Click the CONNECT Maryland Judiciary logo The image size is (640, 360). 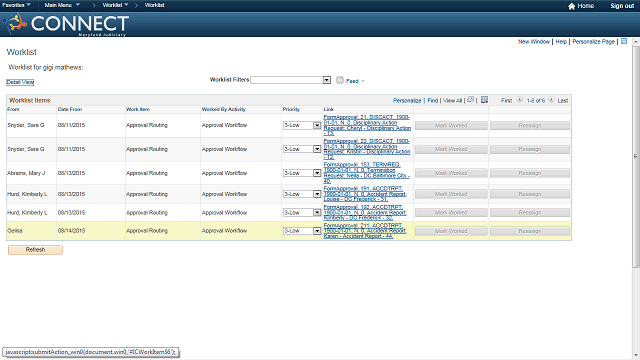click(x=66, y=24)
